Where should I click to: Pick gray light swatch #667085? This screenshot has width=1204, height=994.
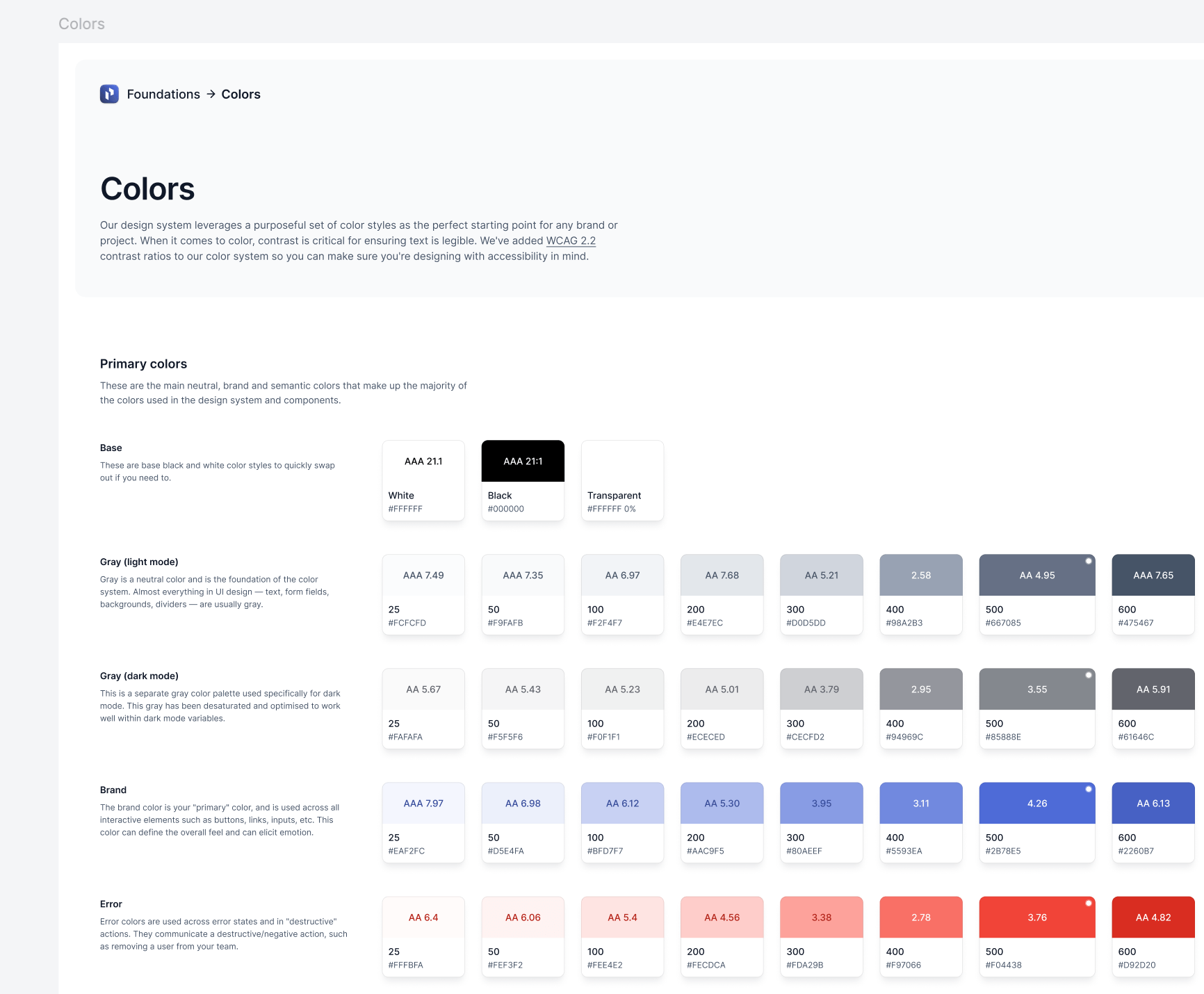point(1037,594)
